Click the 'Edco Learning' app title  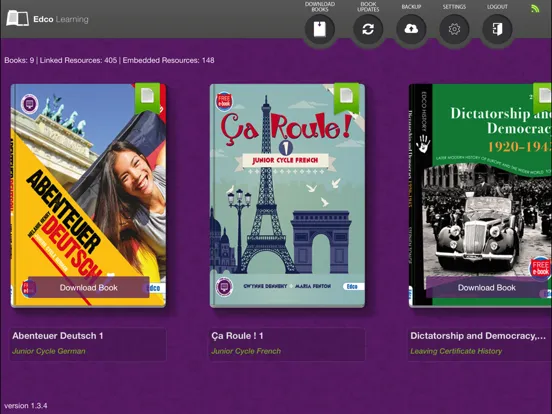61,19
